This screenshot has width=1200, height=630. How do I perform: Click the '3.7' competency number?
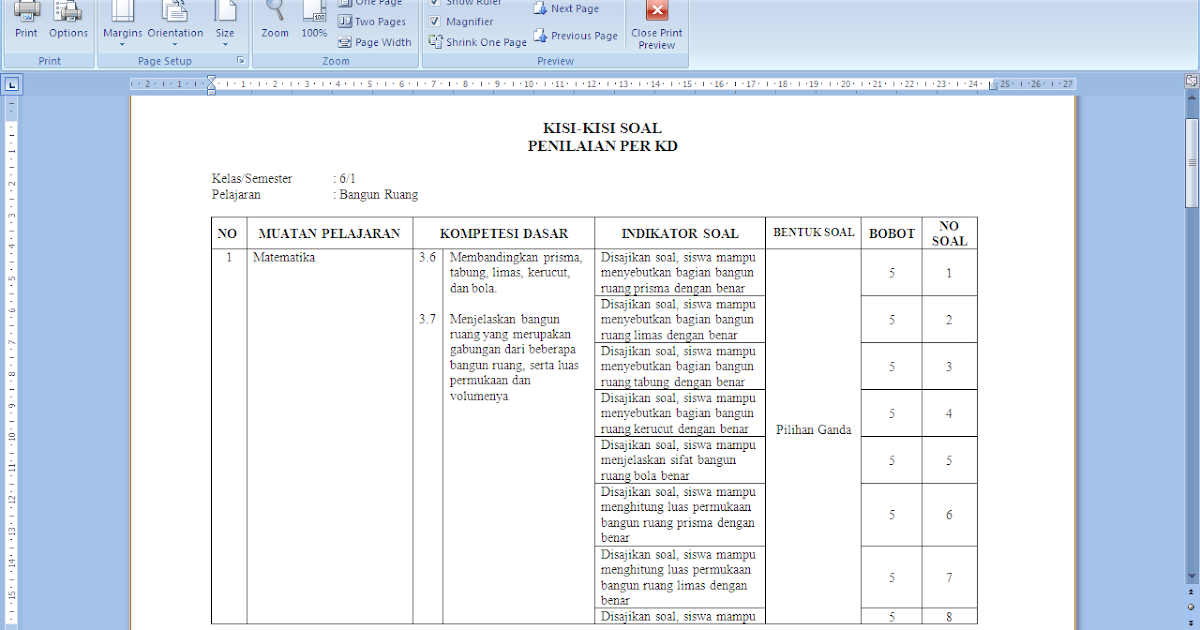427,319
